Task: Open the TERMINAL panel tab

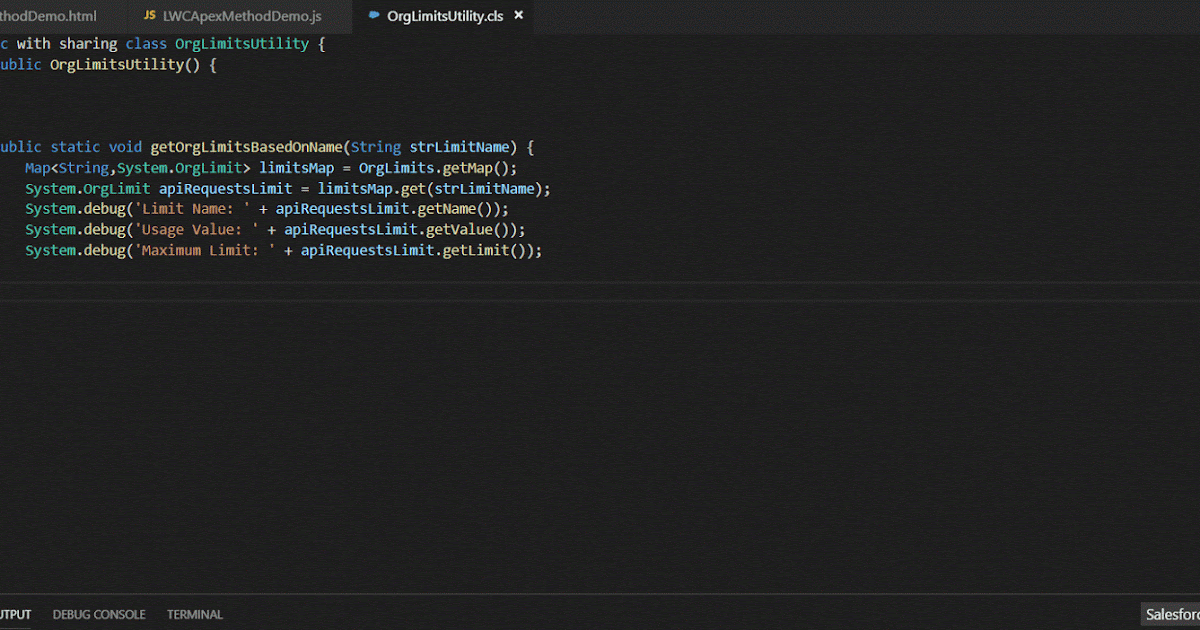Action: [x=195, y=614]
